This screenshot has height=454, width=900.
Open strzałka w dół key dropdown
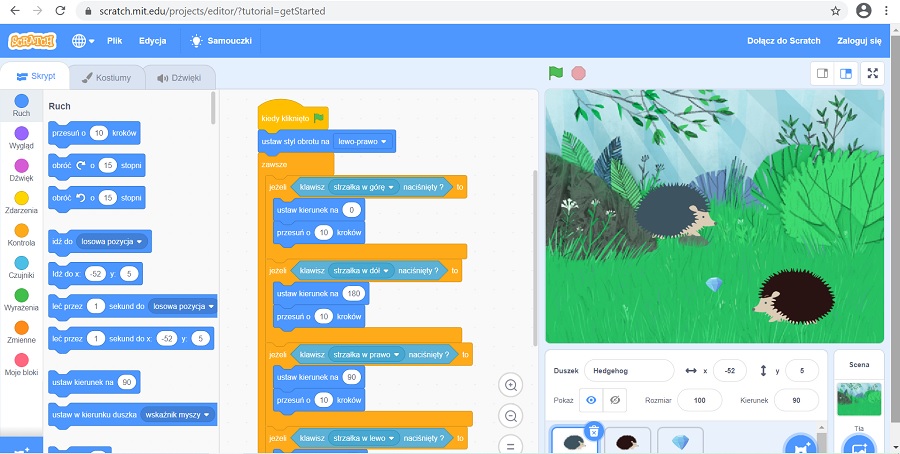[x=361, y=270]
